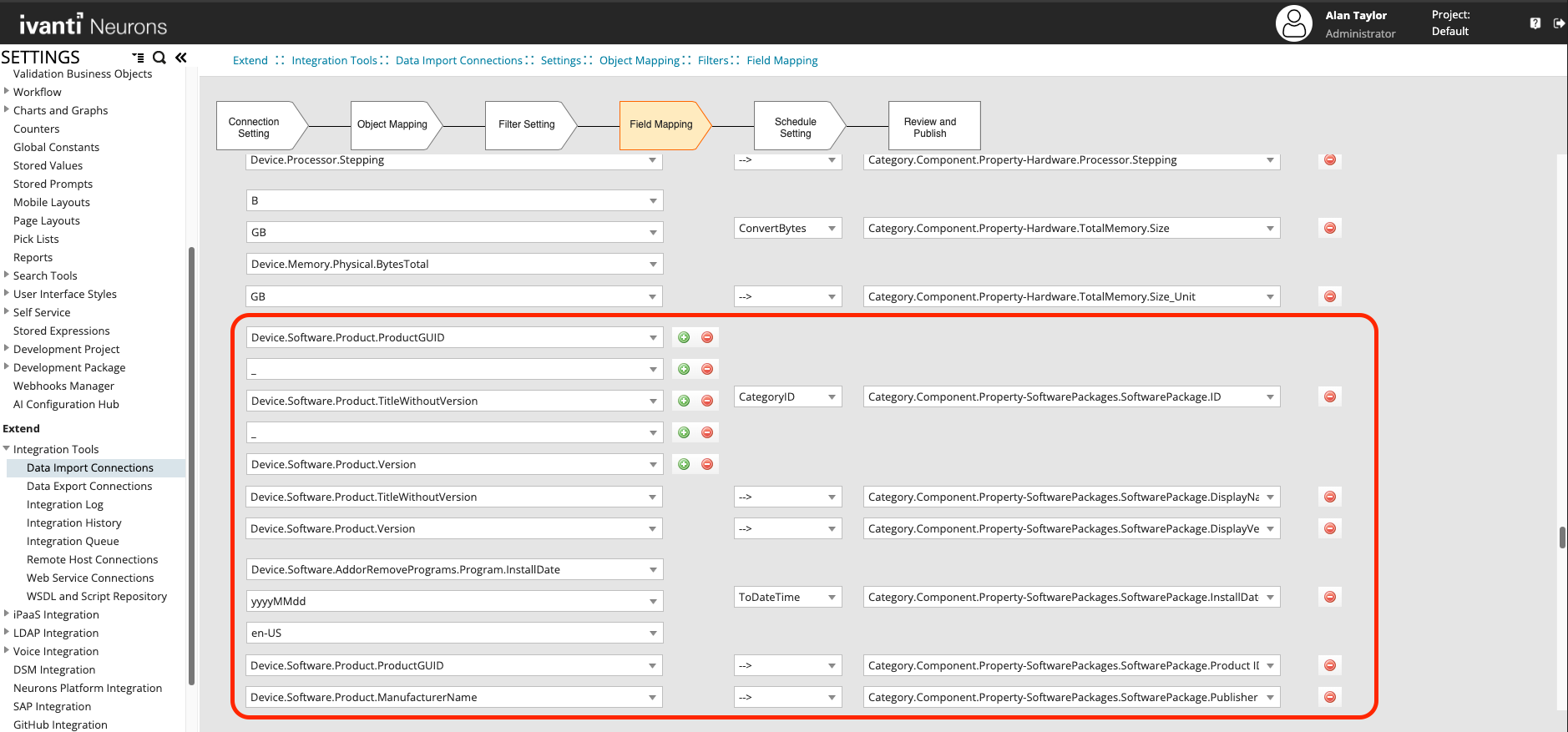Click green add icon beside first Device.Software.Product.ProductGUID field
Screen dimensions: 1568x732
click(x=684, y=337)
